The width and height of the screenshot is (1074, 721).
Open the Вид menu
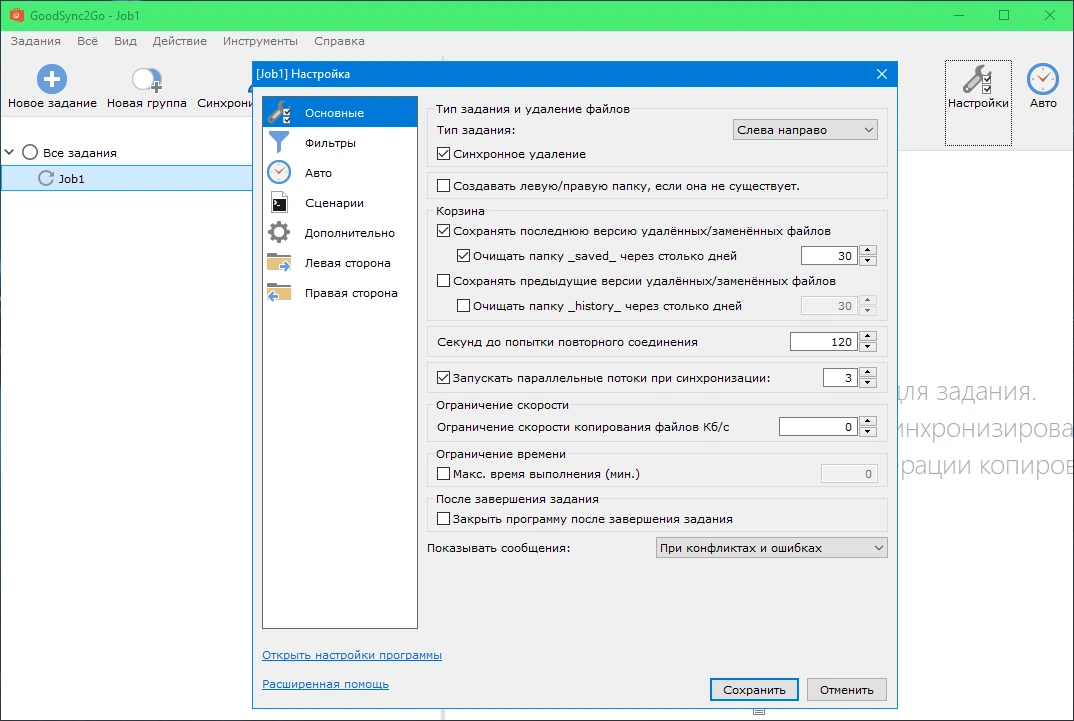pos(125,41)
